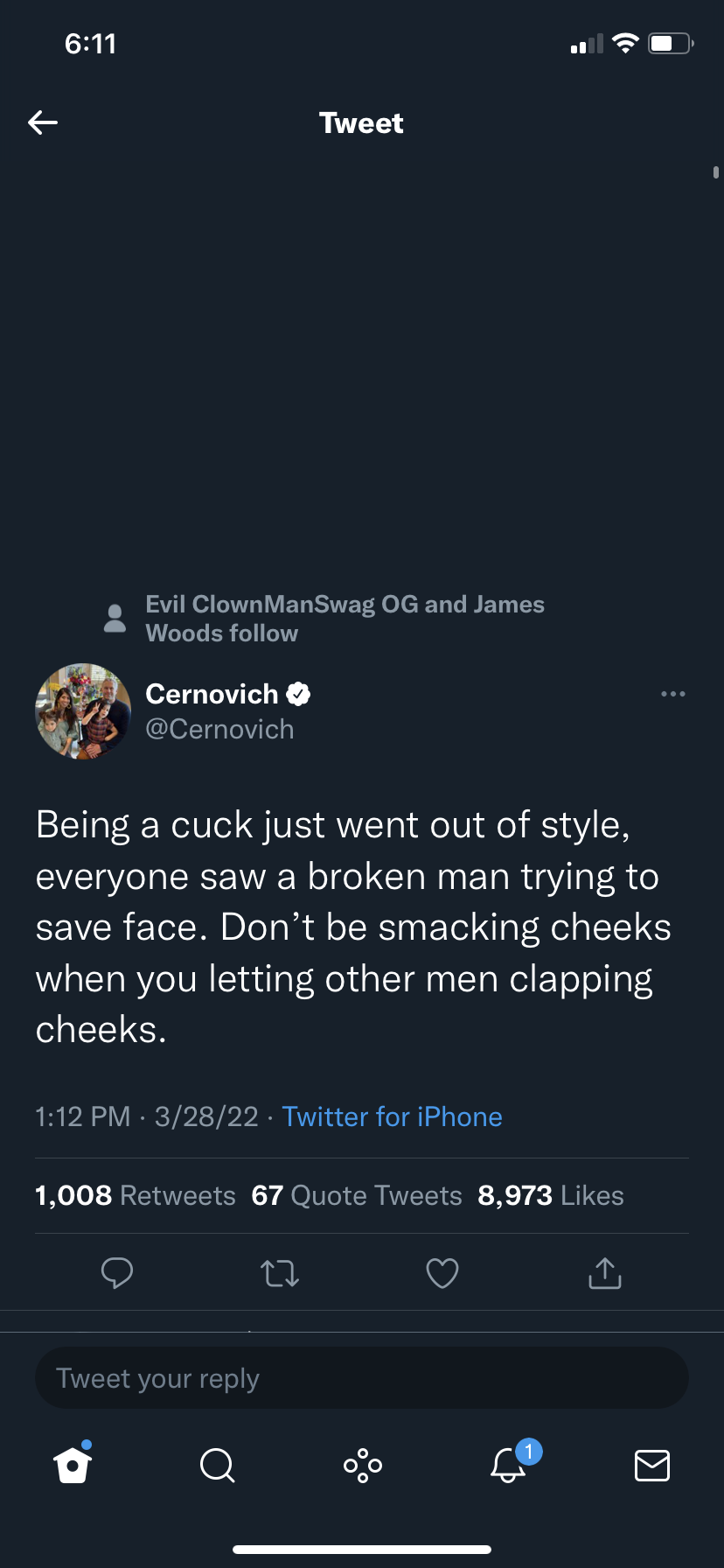724x1568 pixels.
Task: Tap the @Cernovich handle
Action: [219, 729]
